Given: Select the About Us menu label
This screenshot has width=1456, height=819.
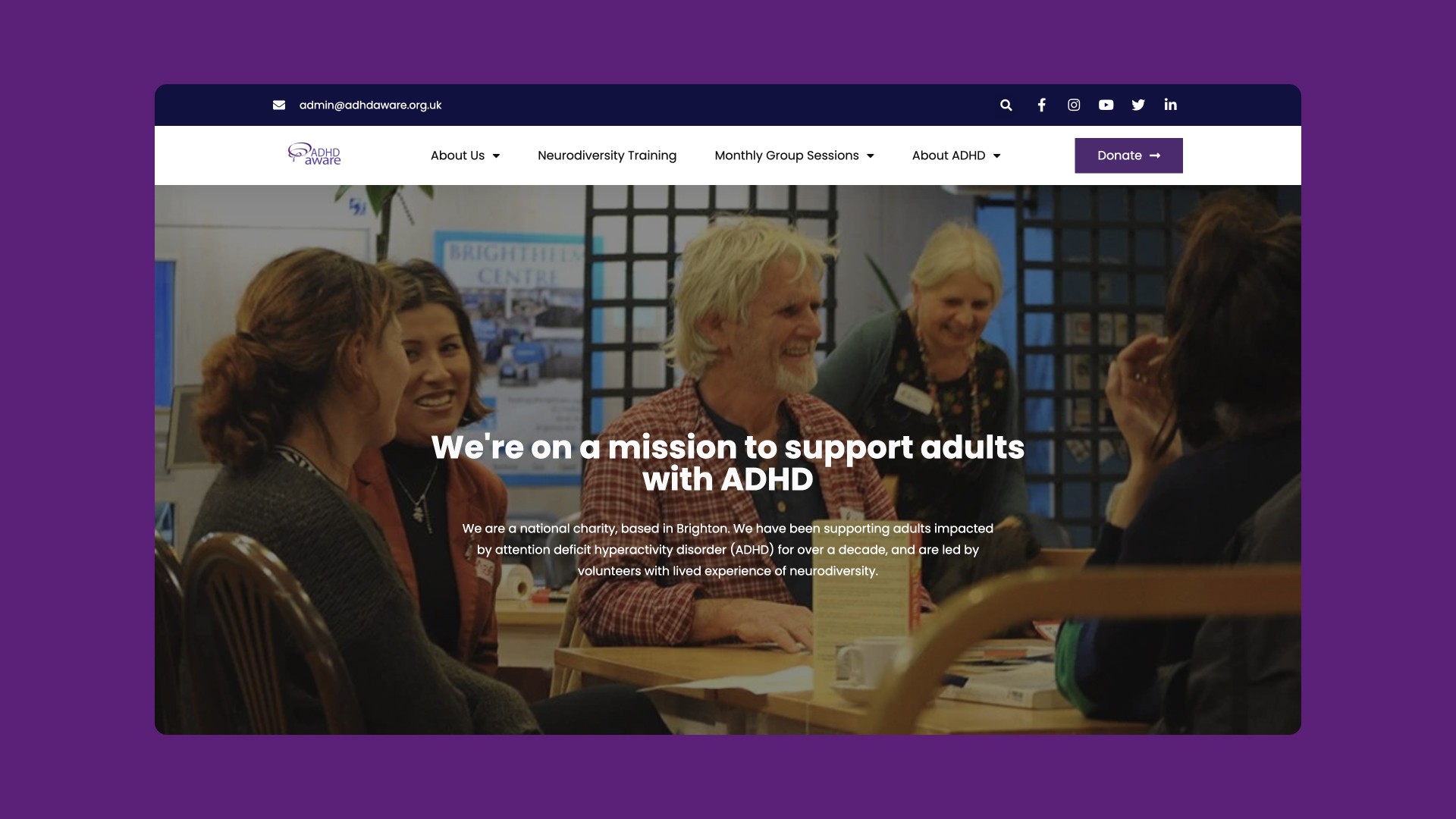Looking at the screenshot, I should click(x=457, y=155).
